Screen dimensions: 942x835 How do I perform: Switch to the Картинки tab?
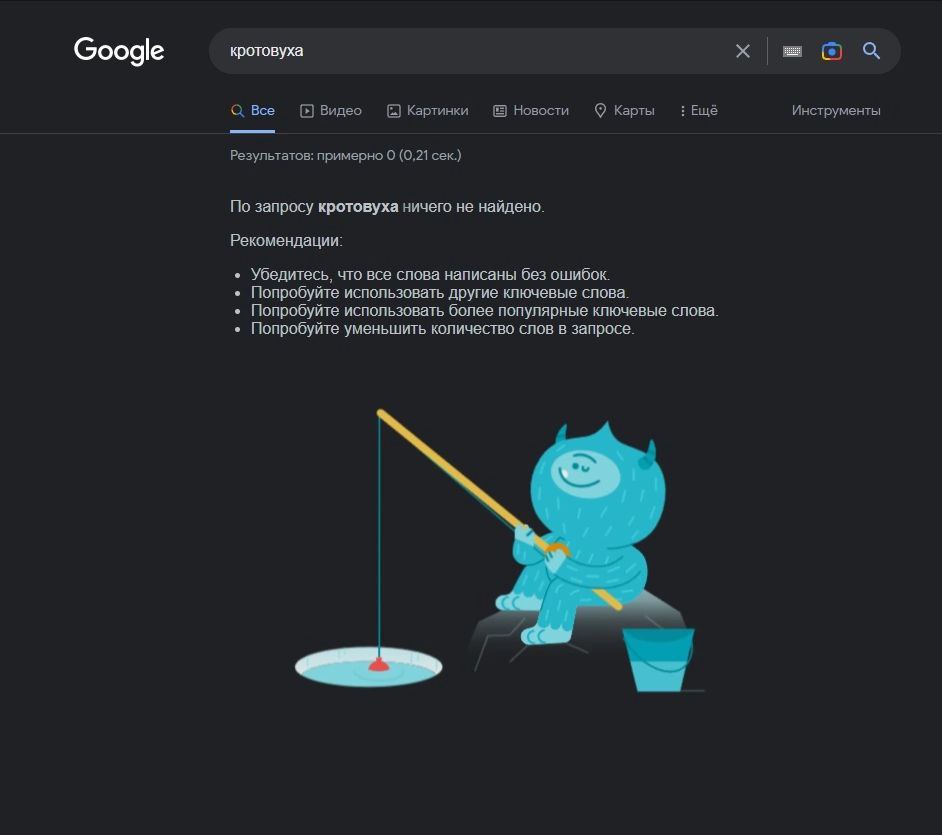tap(427, 111)
